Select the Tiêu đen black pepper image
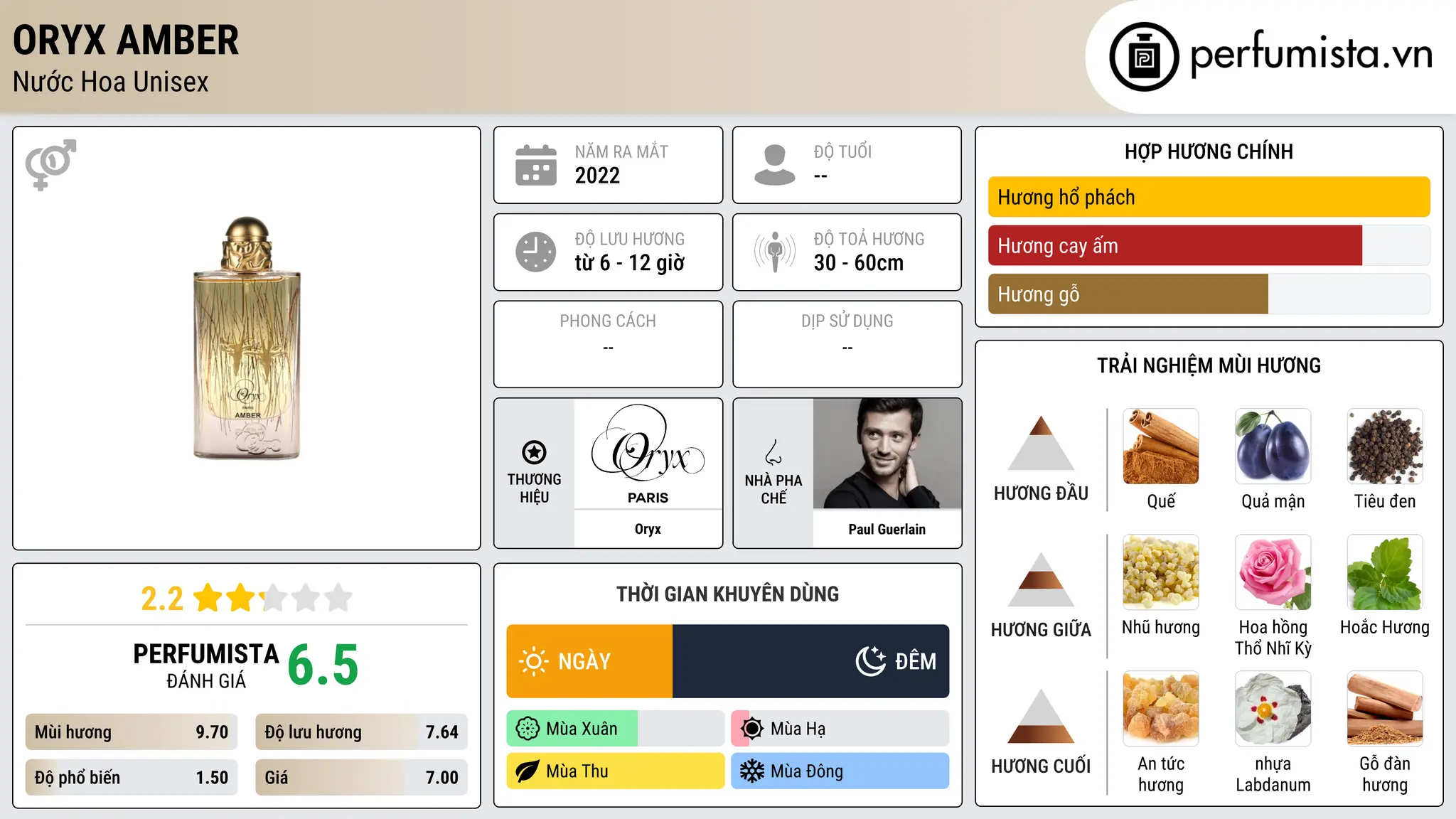 pos(1385,446)
